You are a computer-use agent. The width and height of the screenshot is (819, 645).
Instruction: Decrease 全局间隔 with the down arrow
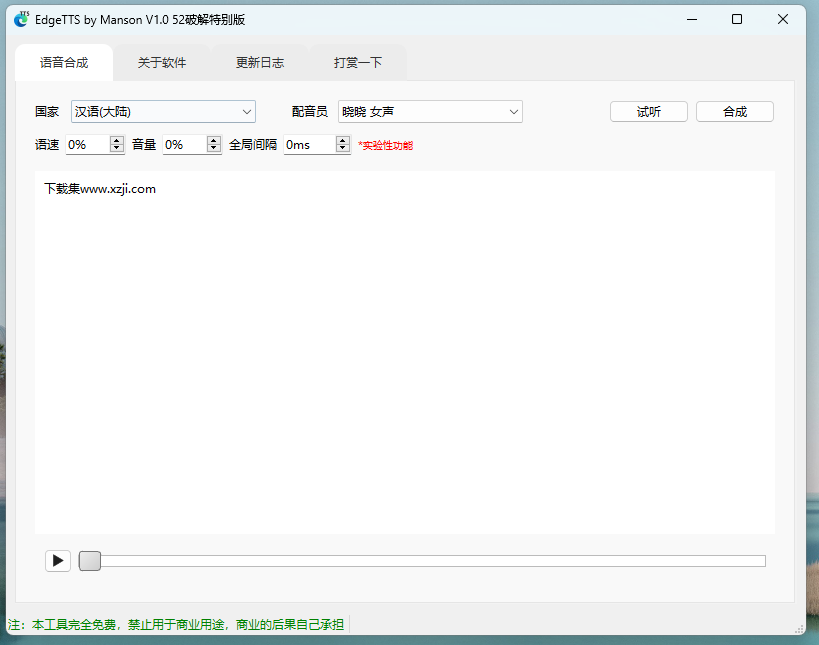point(343,149)
